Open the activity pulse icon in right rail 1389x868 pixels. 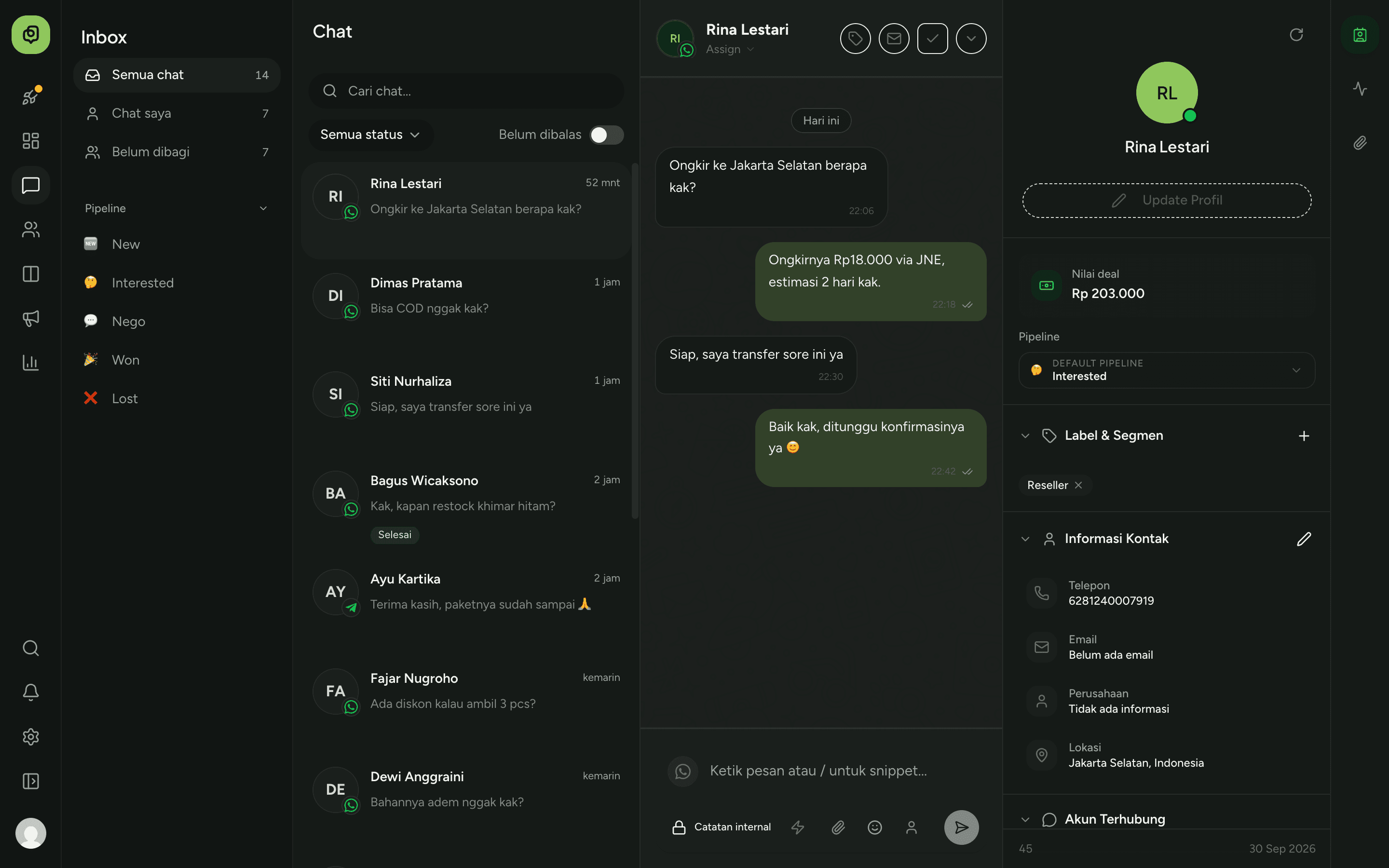1360,89
